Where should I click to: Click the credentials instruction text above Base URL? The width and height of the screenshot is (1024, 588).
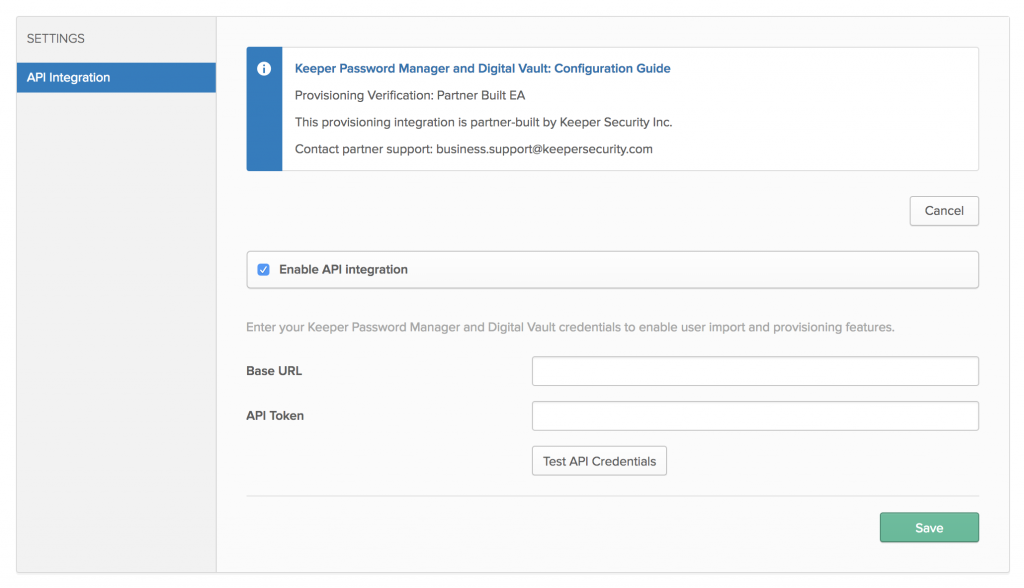click(570, 327)
